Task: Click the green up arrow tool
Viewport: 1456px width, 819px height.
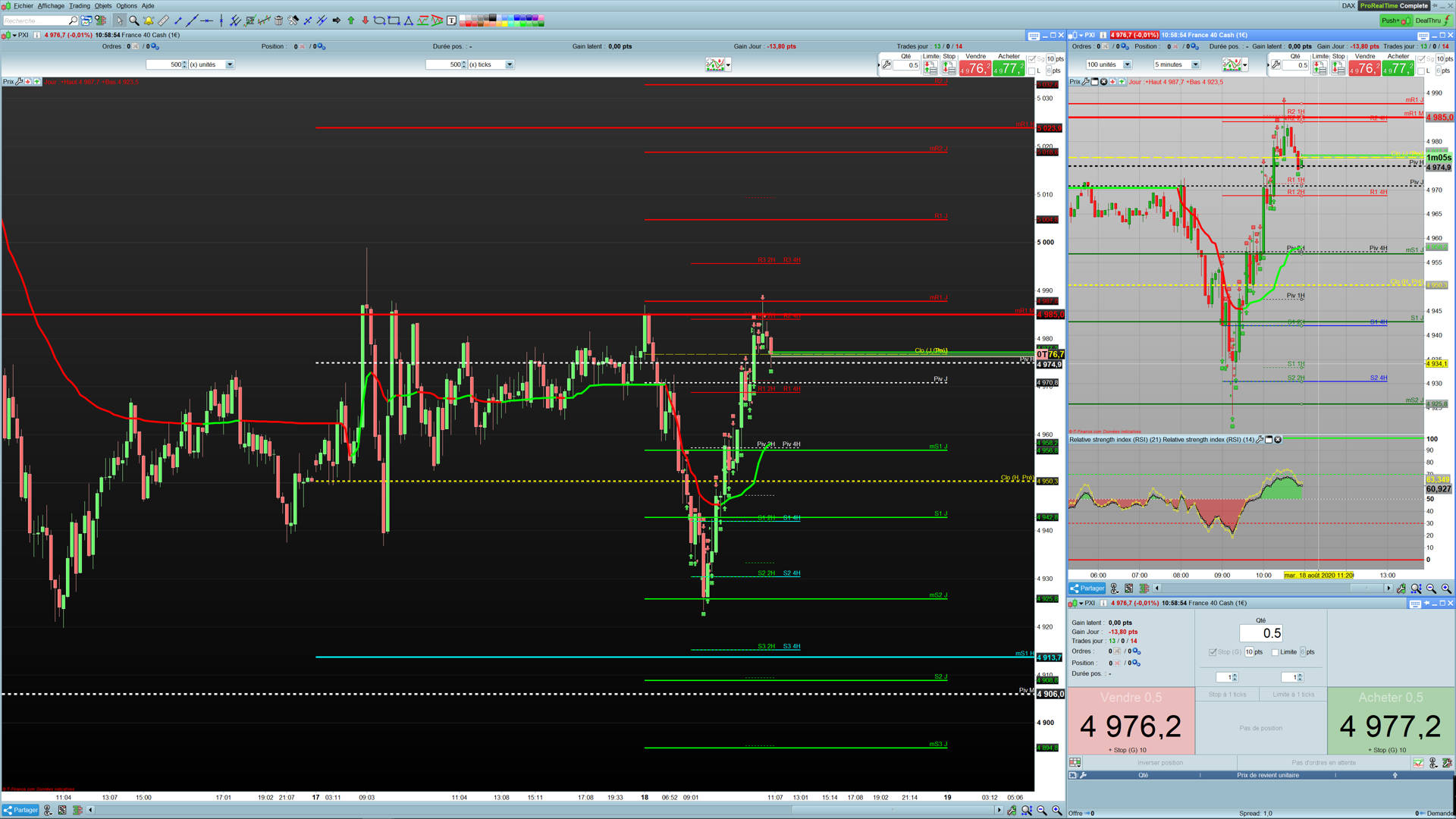Action: pyautogui.click(x=351, y=20)
